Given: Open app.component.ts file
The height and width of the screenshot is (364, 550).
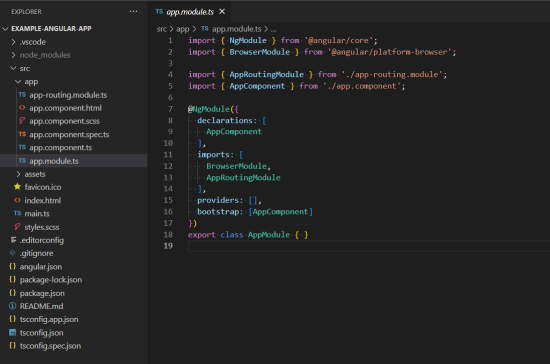Looking at the screenshot, I should [60, 148].
